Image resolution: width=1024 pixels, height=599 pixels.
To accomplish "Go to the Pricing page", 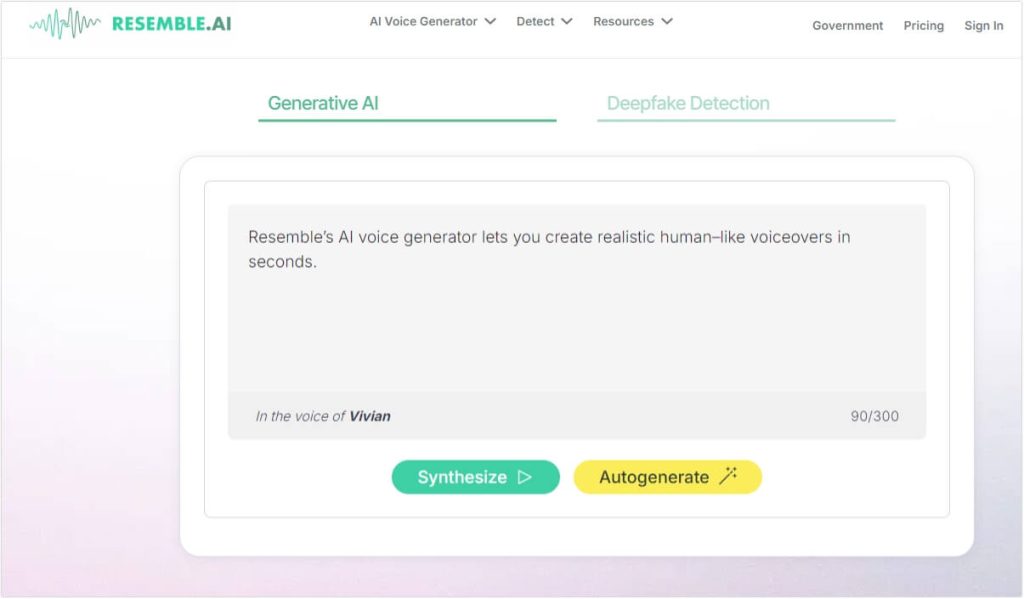I will tap(923, 26).
